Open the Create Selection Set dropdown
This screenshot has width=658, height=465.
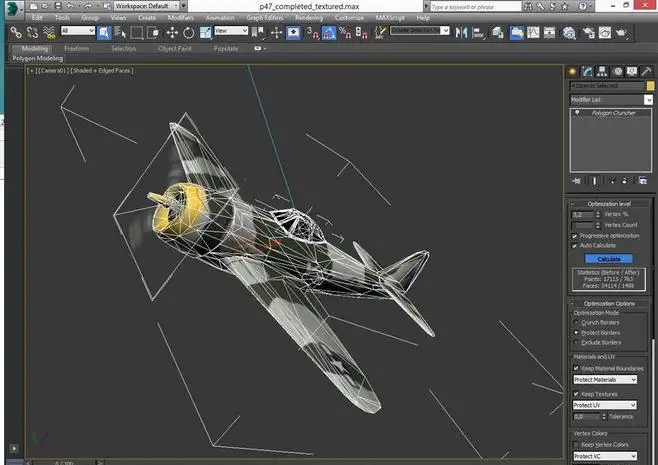click(x=420, y=31)
